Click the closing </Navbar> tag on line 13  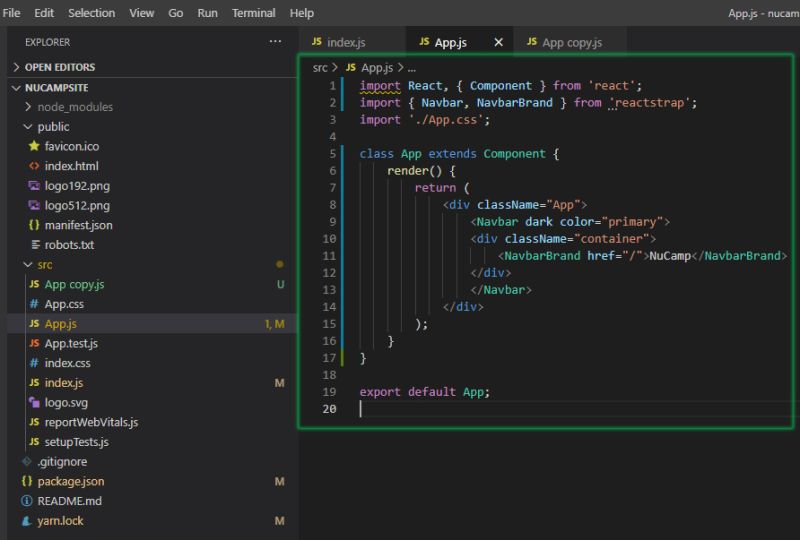point(501,290)
